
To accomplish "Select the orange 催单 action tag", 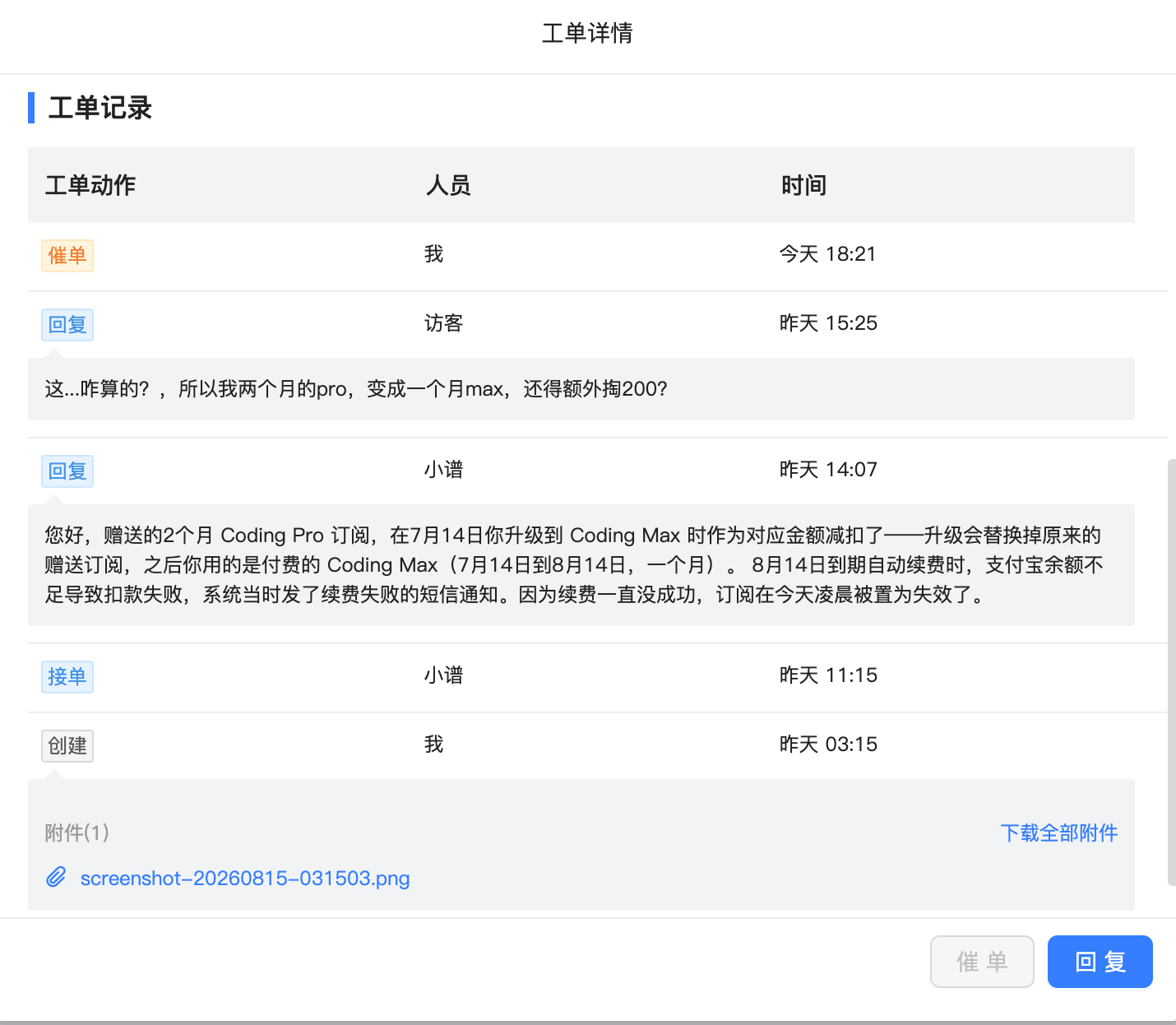I will [67, 255].
